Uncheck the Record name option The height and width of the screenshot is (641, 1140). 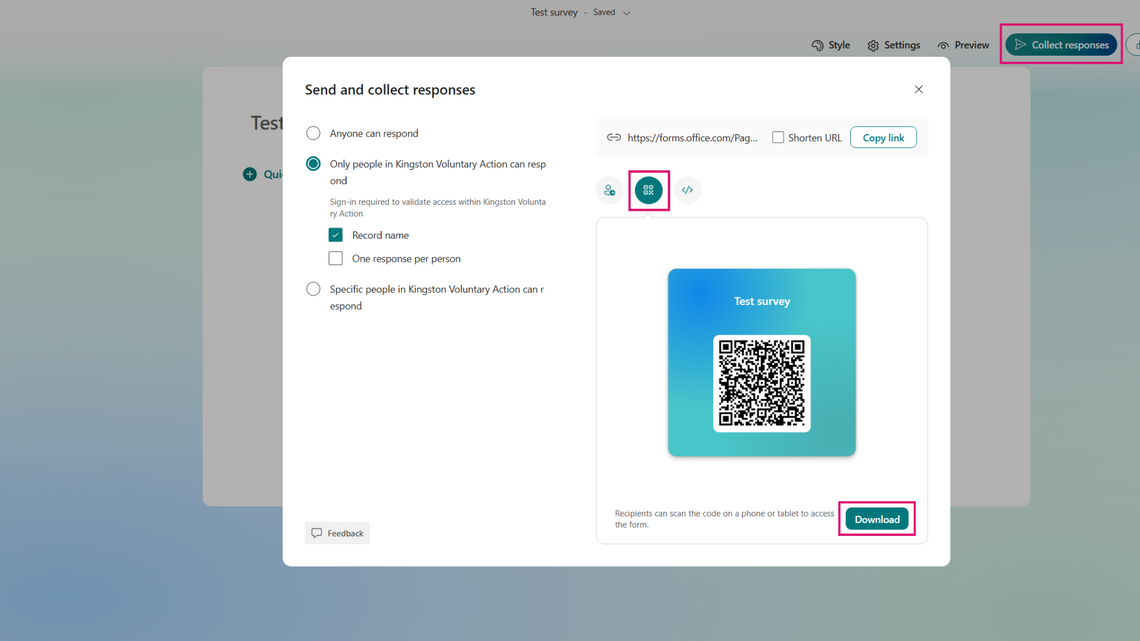336,234
